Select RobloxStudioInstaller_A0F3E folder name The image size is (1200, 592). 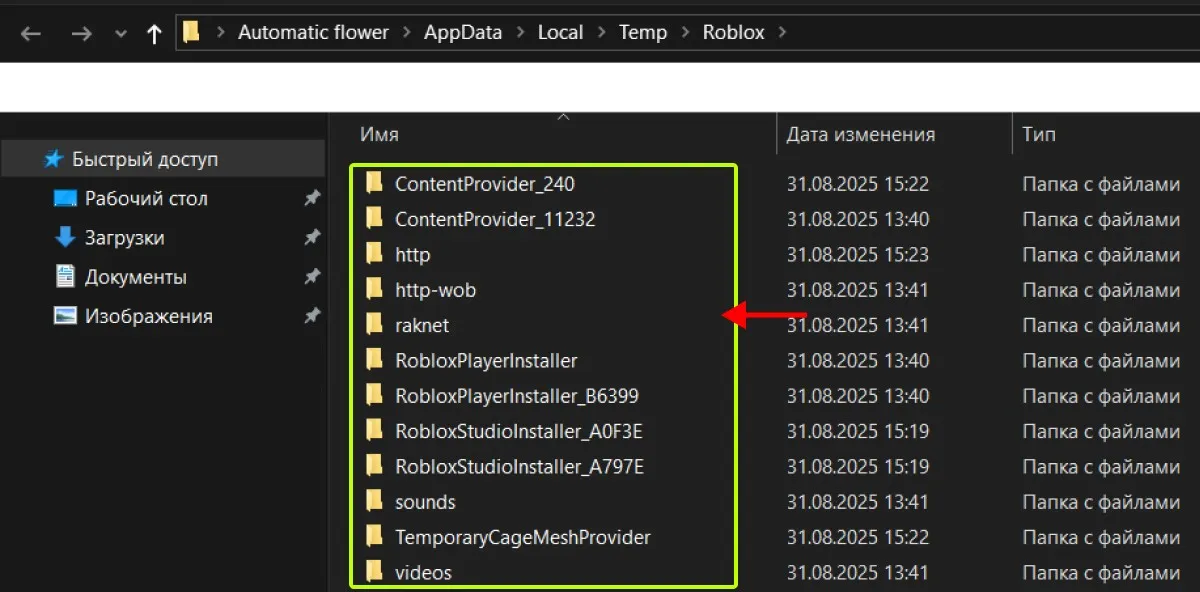pyautogui.click(x=518, y=431)
